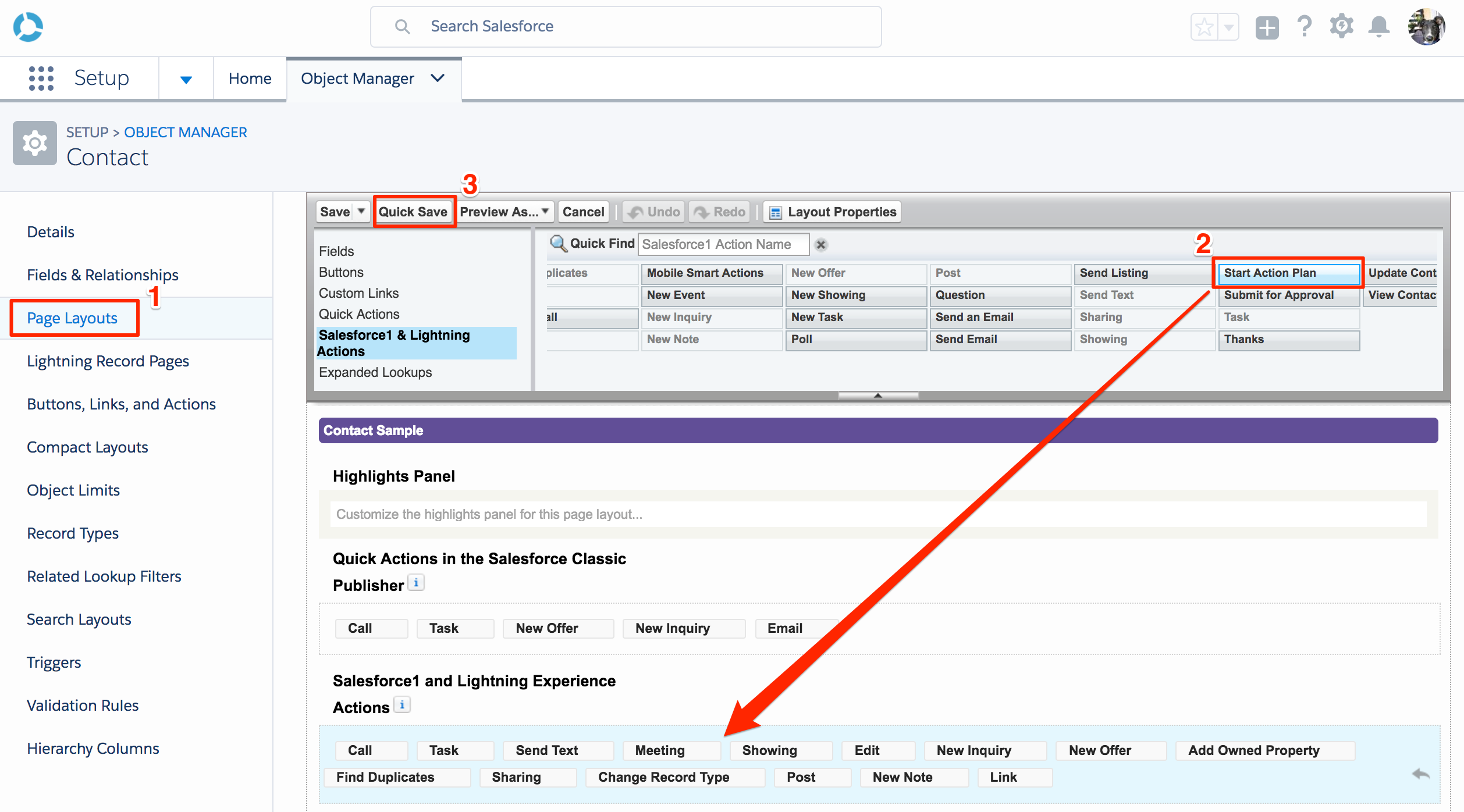Click the Quick Find input field
Image resolution: width=1464 pixels, height=812 pixels.
[x=723, y=244]
